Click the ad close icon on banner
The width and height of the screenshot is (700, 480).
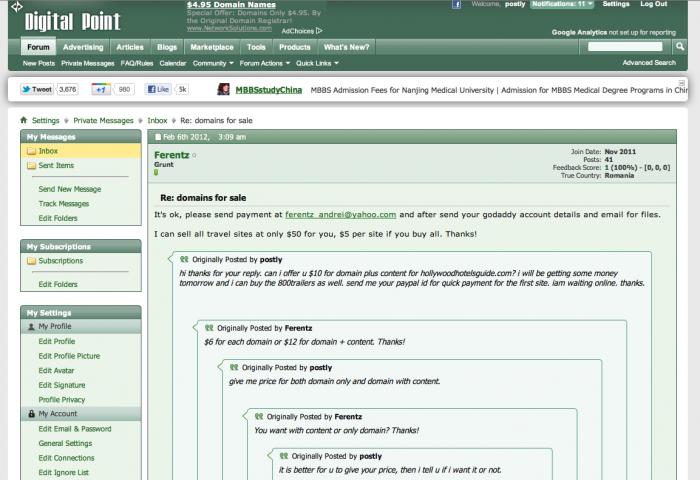coord(682,83)
